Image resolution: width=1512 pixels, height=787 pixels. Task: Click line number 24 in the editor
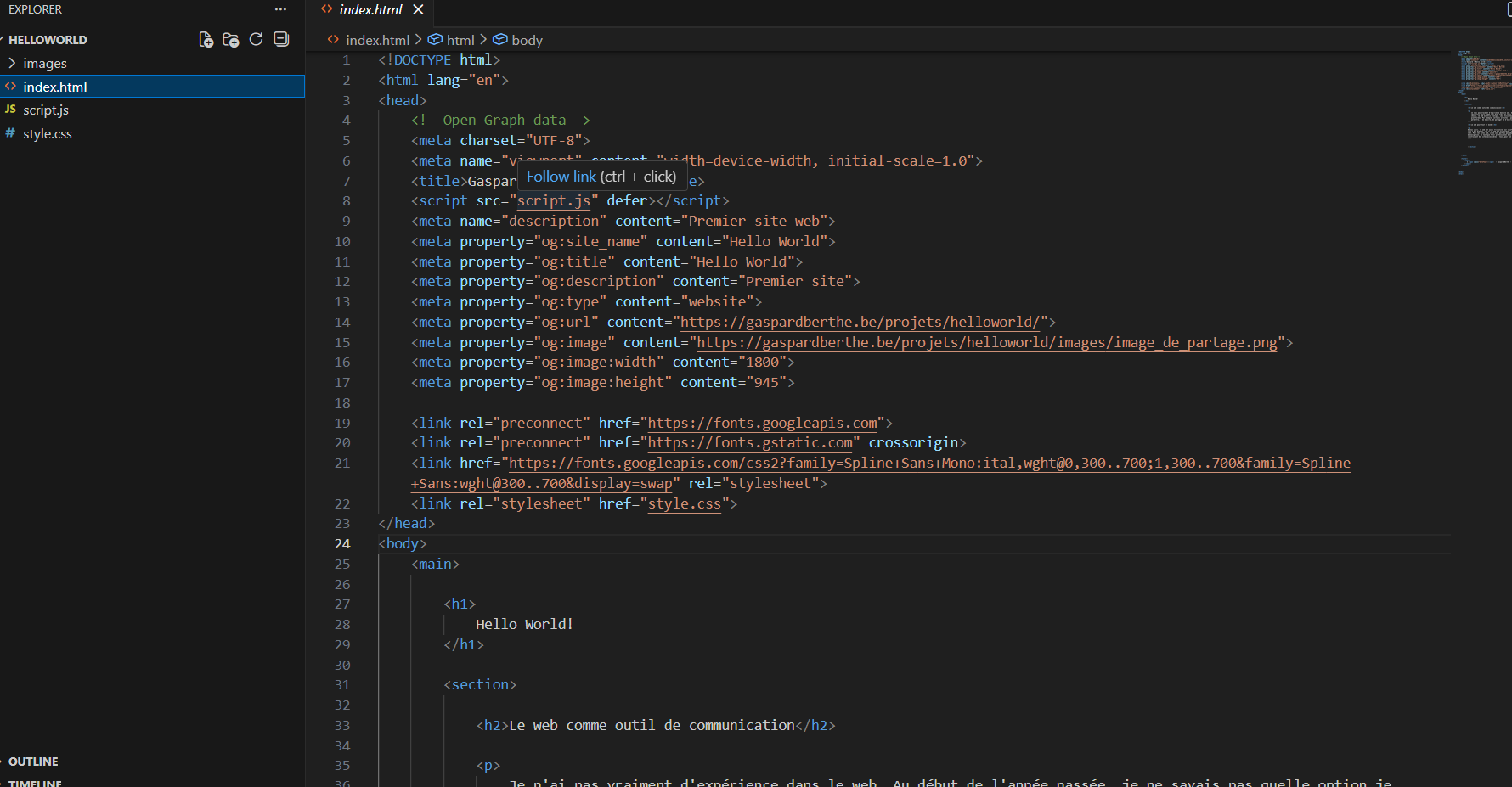pyautogui.click(x=343, y=543)
